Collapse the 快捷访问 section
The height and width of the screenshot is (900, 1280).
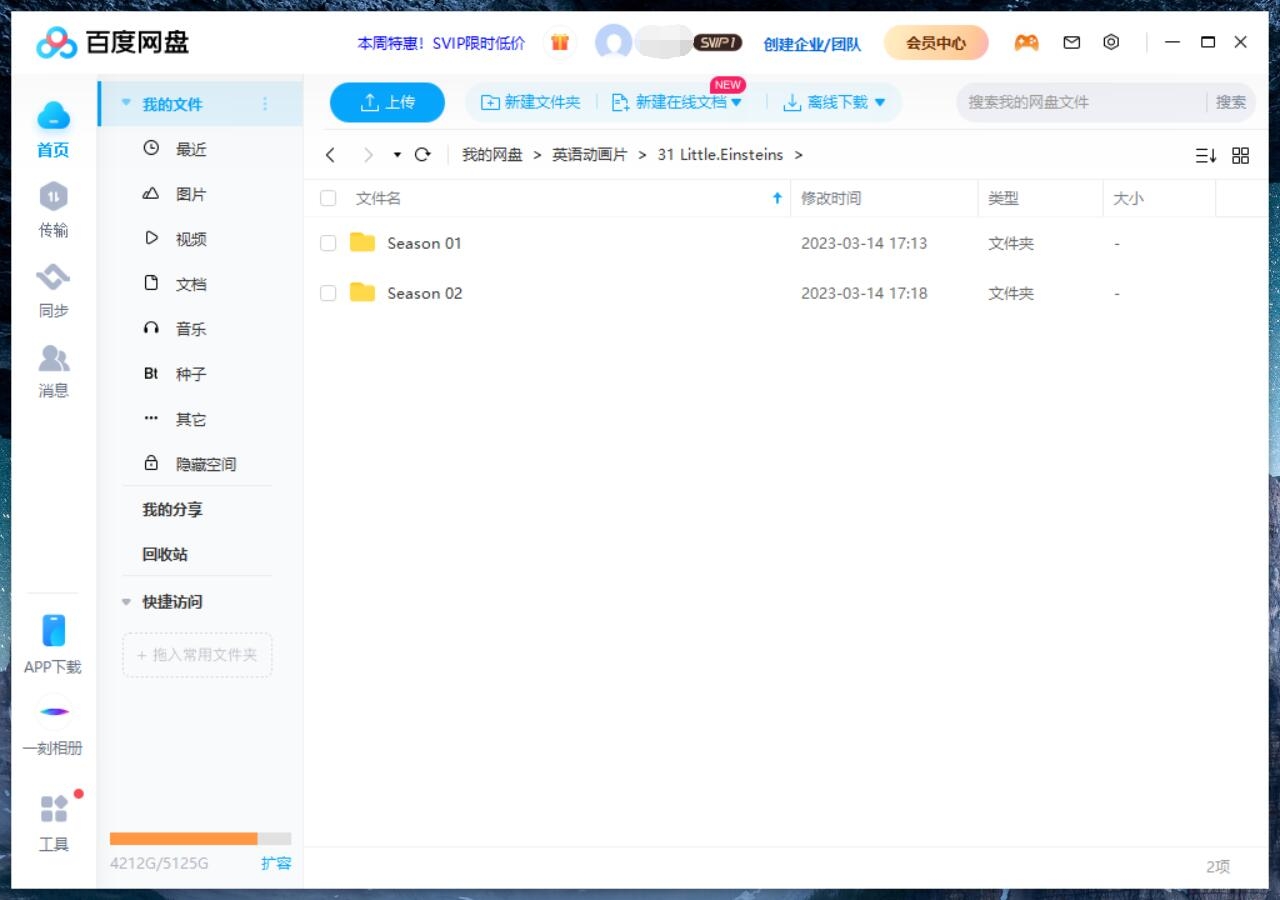click(126, 602)
